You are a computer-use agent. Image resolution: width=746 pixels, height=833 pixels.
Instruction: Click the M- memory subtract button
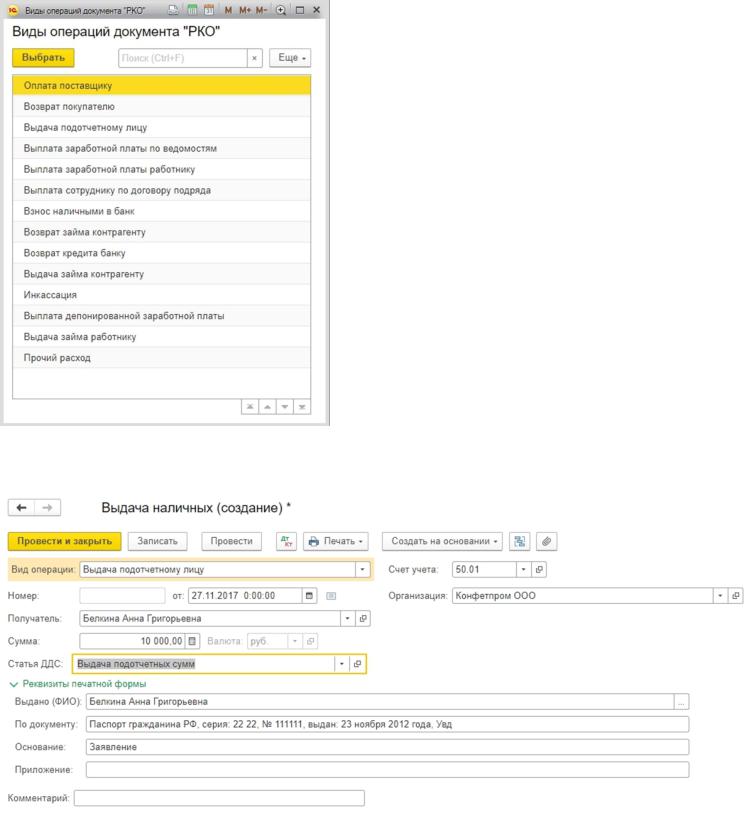click(x=261, y=10)
